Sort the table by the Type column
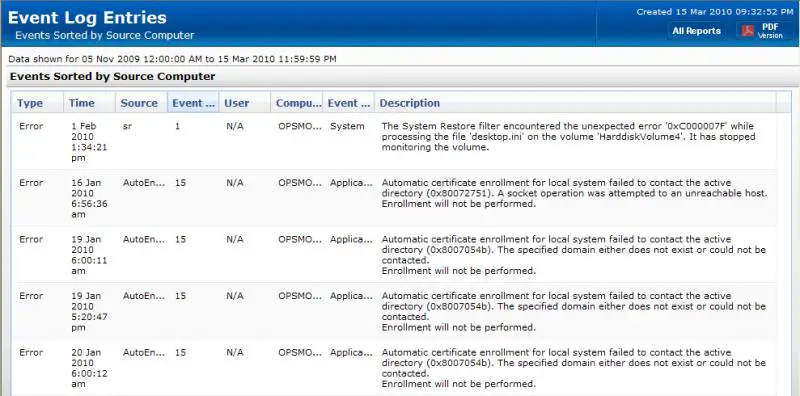The image size is (800, 396). (37, 103)
